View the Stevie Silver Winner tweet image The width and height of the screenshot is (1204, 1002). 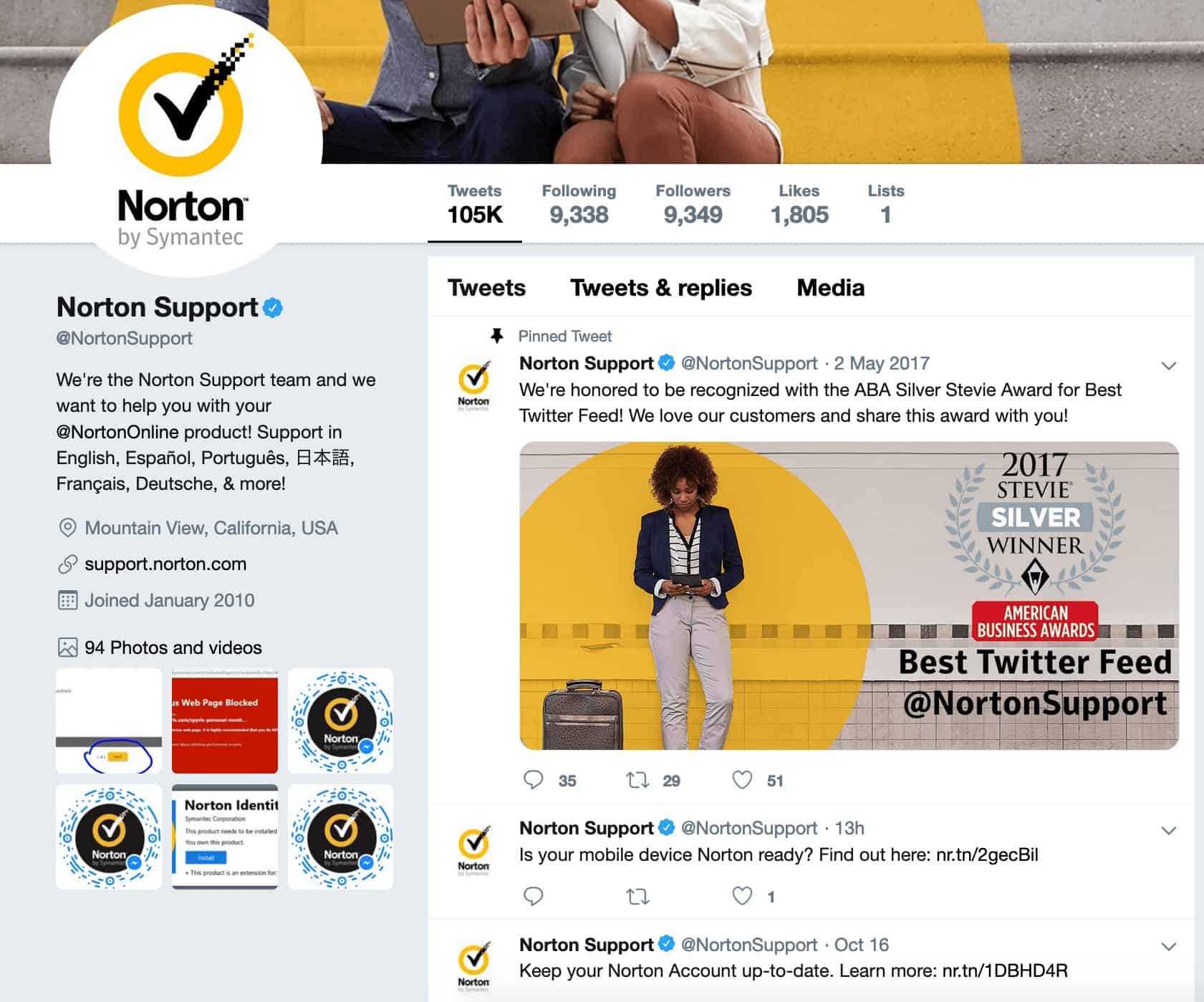pos(849,596)
